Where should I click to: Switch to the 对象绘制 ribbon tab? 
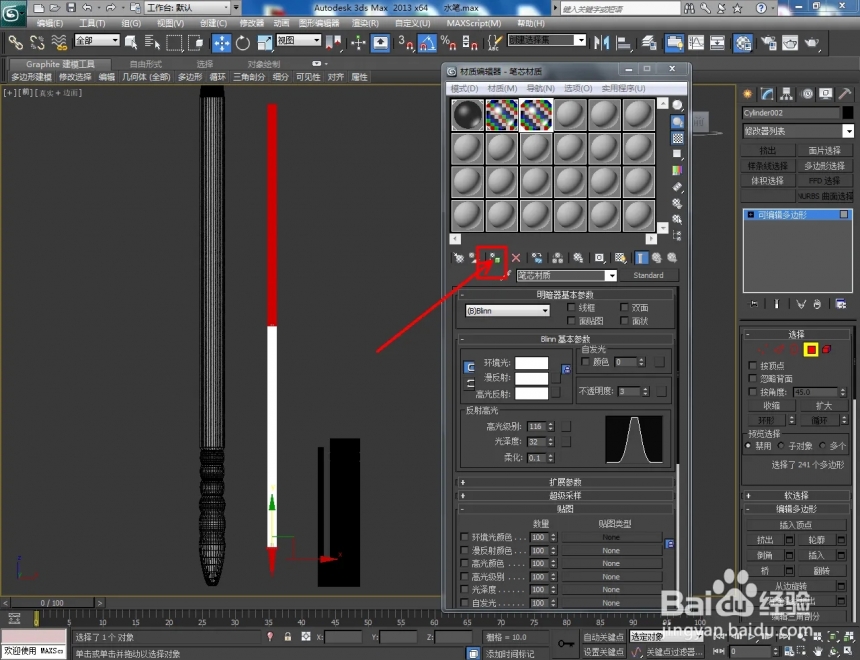point(263,64)
